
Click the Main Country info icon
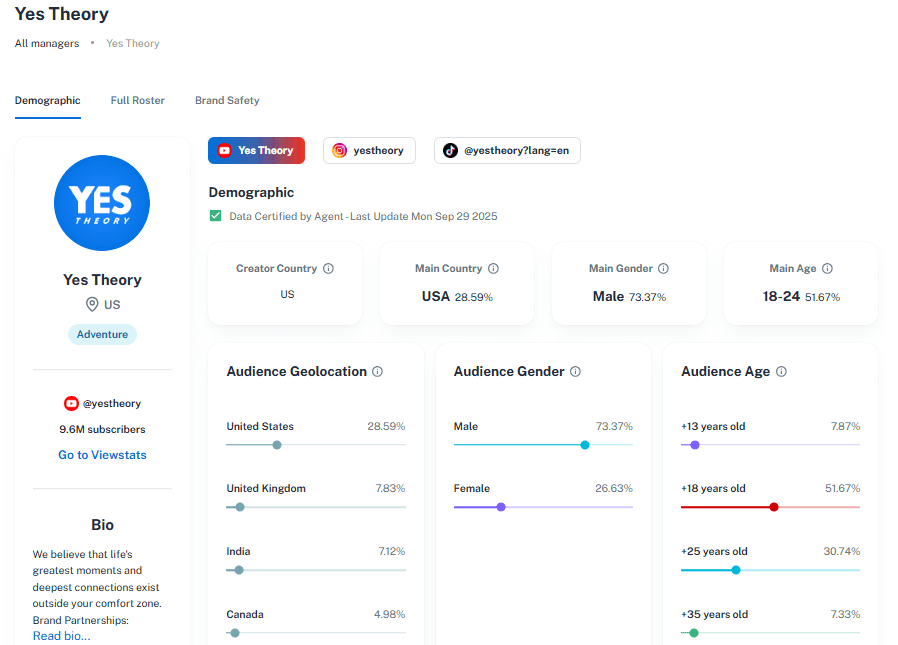click(493, 269)
